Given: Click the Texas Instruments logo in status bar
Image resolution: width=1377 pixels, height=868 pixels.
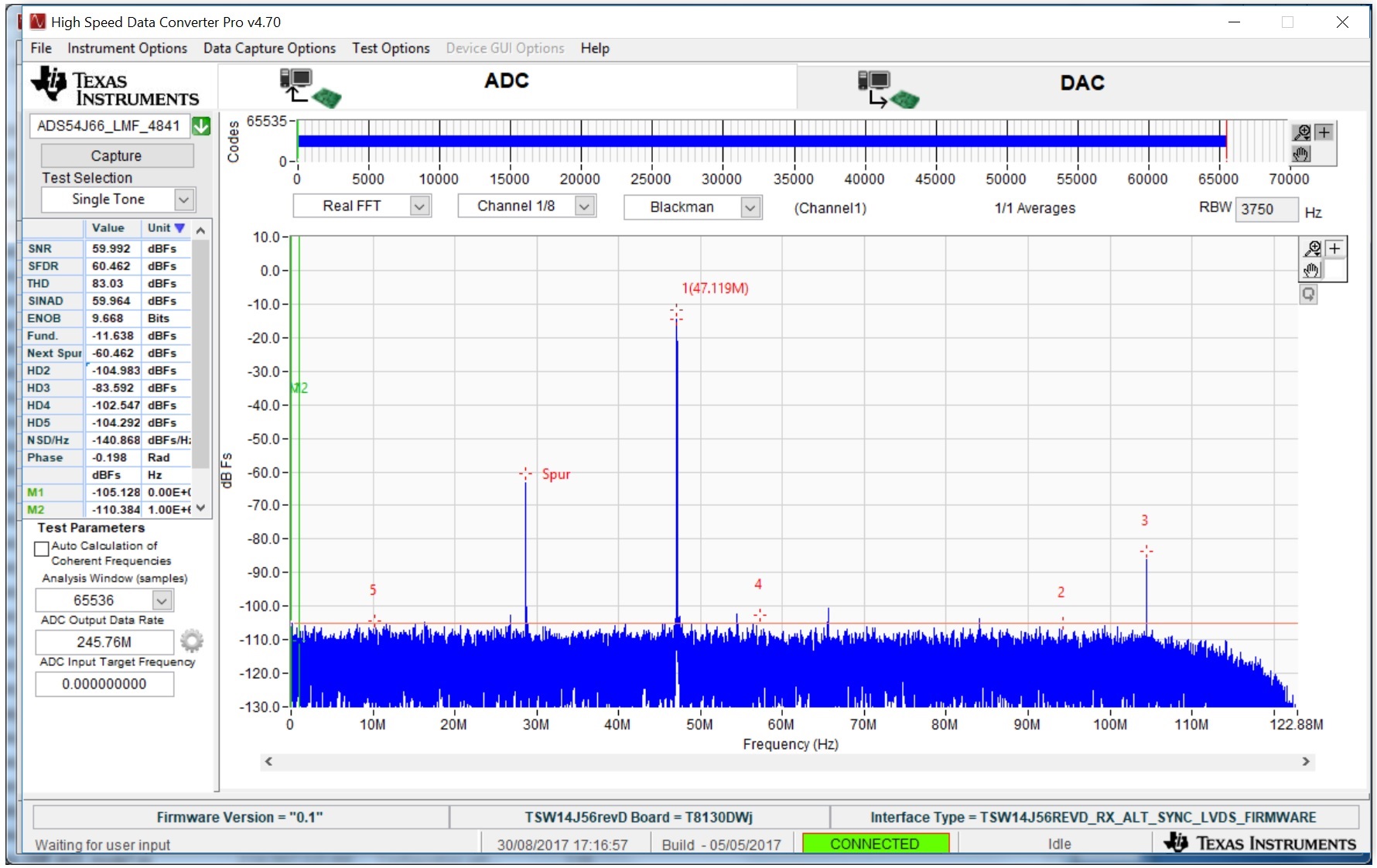Looking at the screenshot, I should (1259, 842).
